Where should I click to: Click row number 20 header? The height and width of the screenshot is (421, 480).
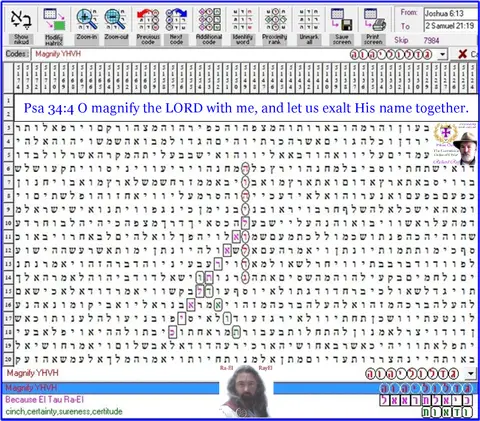[9, 359]
